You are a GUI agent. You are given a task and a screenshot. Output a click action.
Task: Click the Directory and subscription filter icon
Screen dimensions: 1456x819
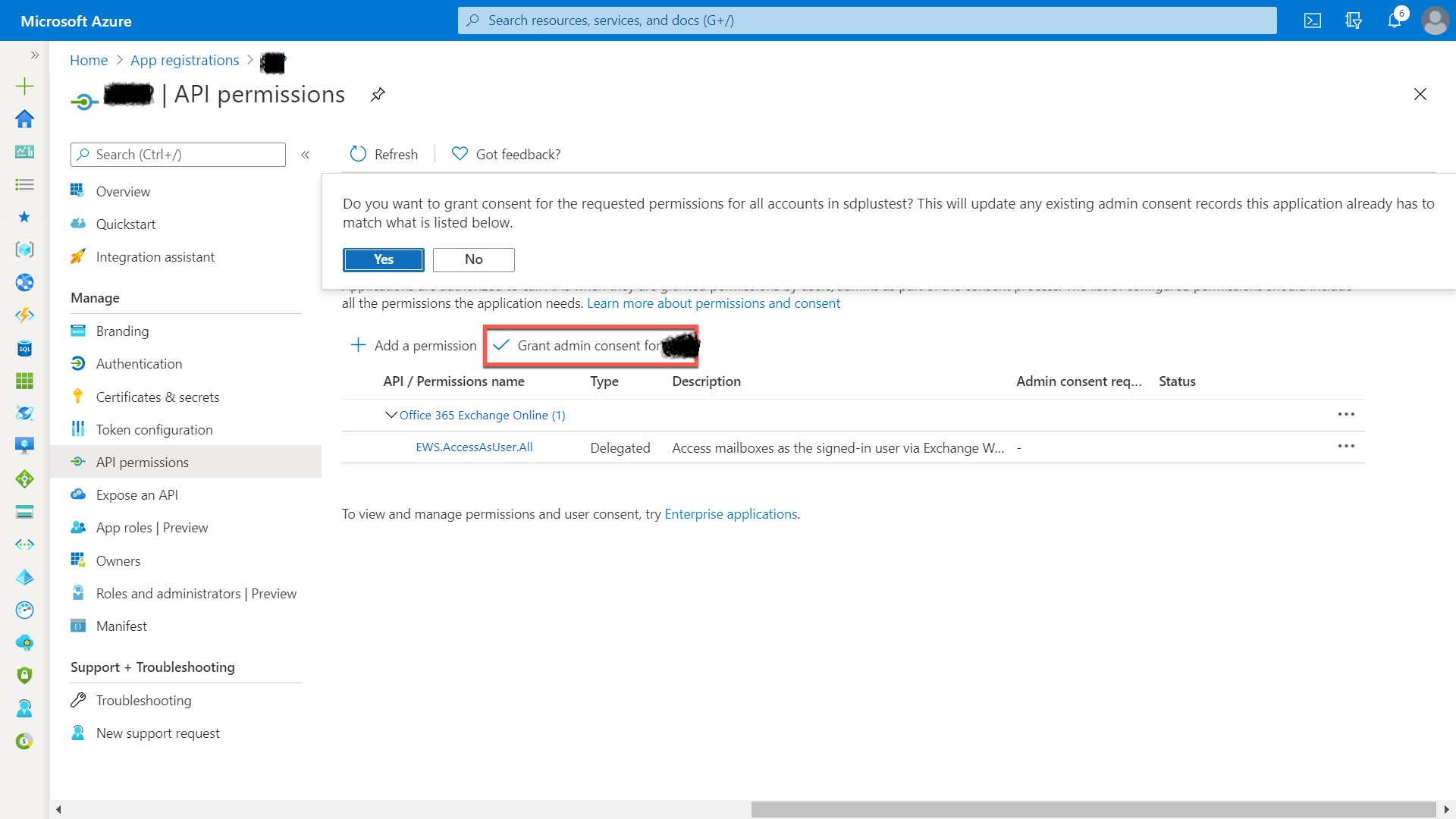tap(1354, 20)
